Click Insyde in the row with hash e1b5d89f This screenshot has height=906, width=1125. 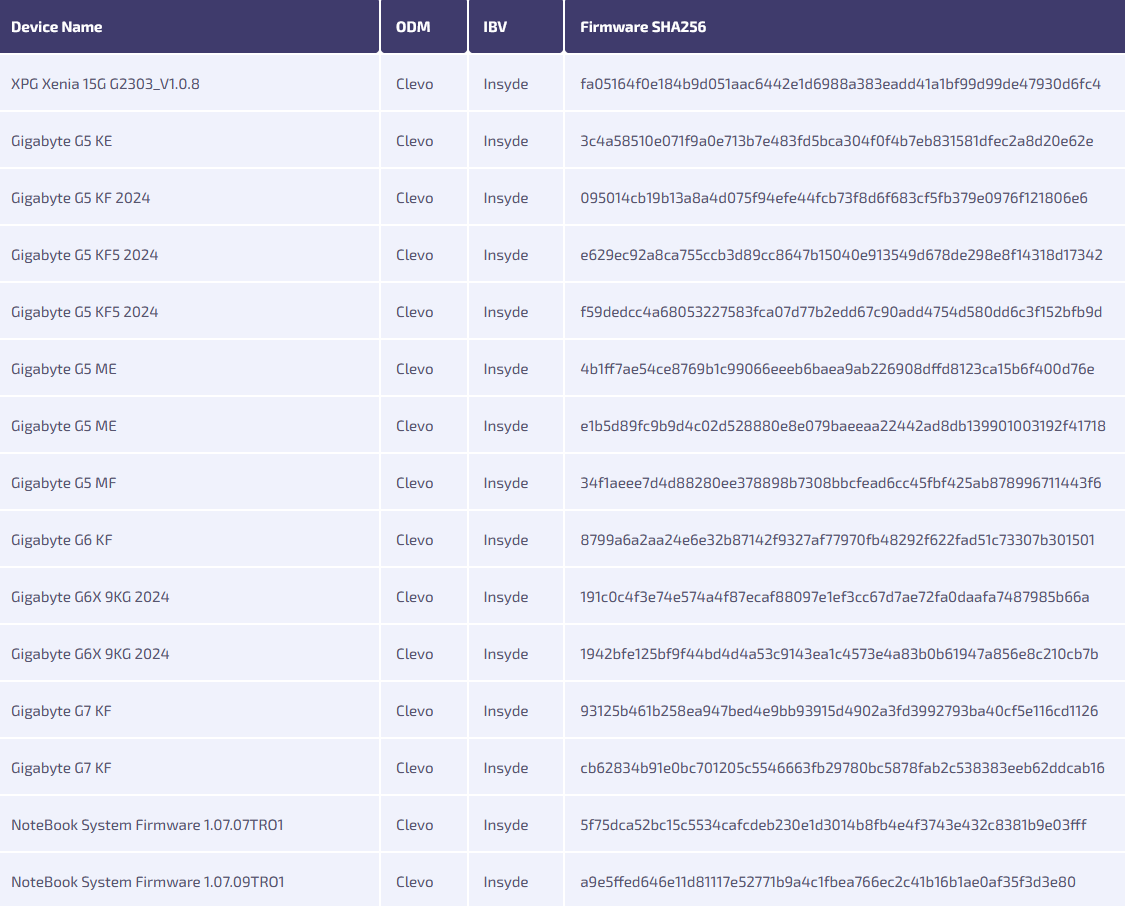pyautogui.click(x=506, y=426)
